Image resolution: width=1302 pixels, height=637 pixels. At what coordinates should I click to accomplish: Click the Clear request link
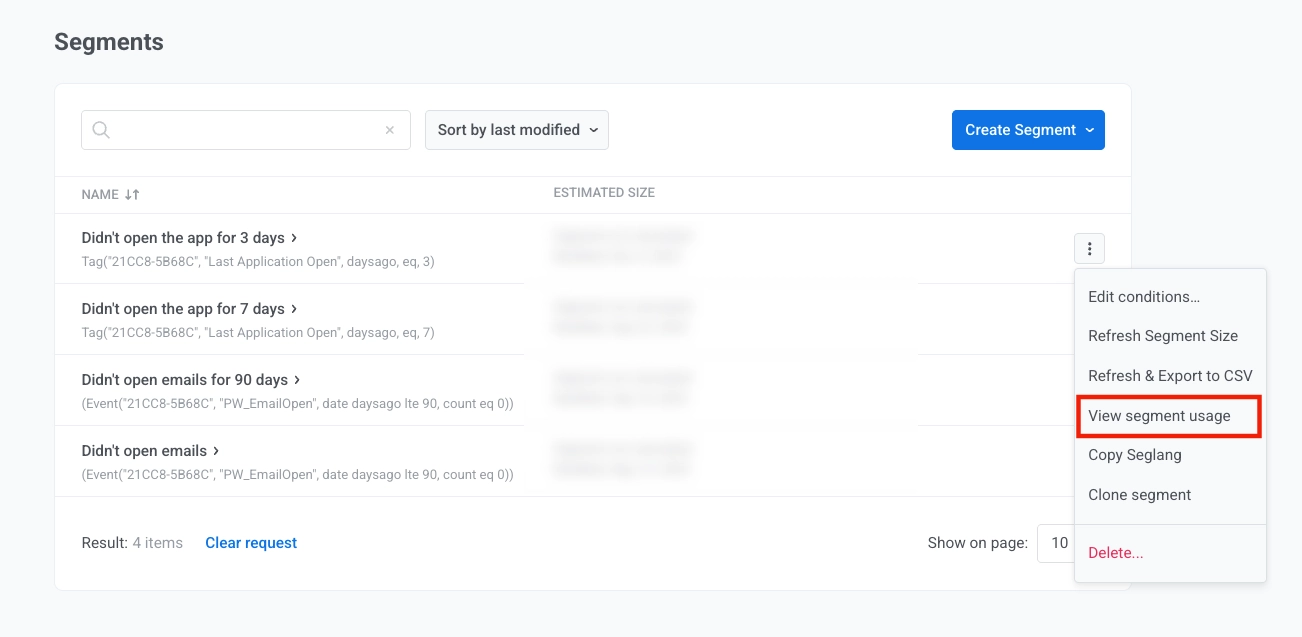pos(251,543)
